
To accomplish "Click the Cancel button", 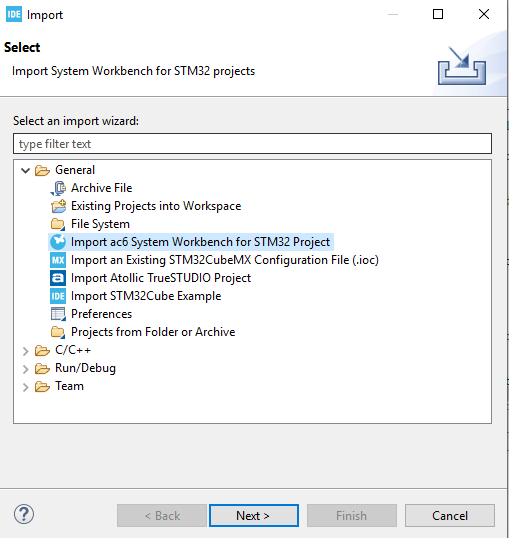I will [450, 515].
